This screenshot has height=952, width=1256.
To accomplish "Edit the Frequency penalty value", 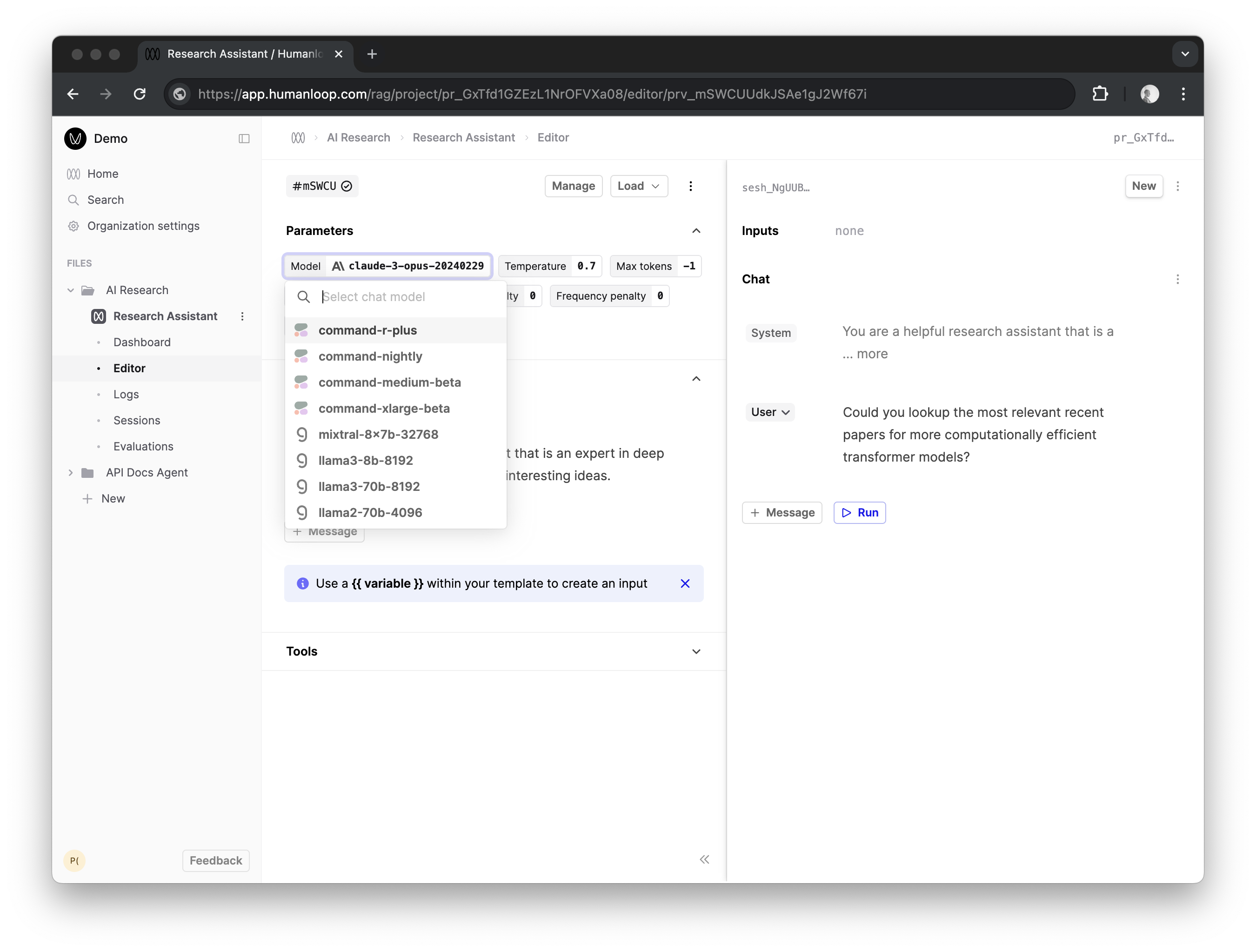I will click(661, 296).
